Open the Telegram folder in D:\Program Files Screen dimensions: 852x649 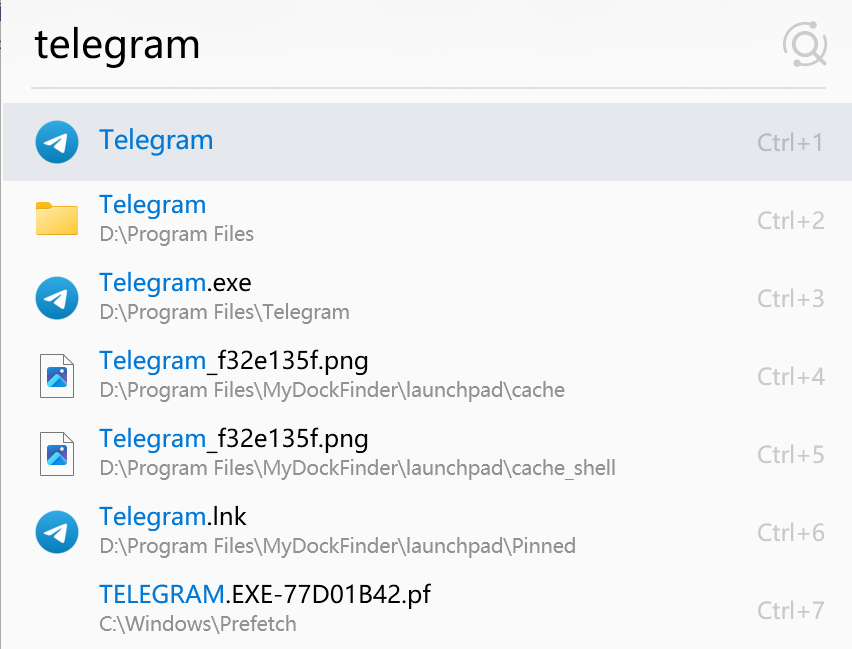427,220
